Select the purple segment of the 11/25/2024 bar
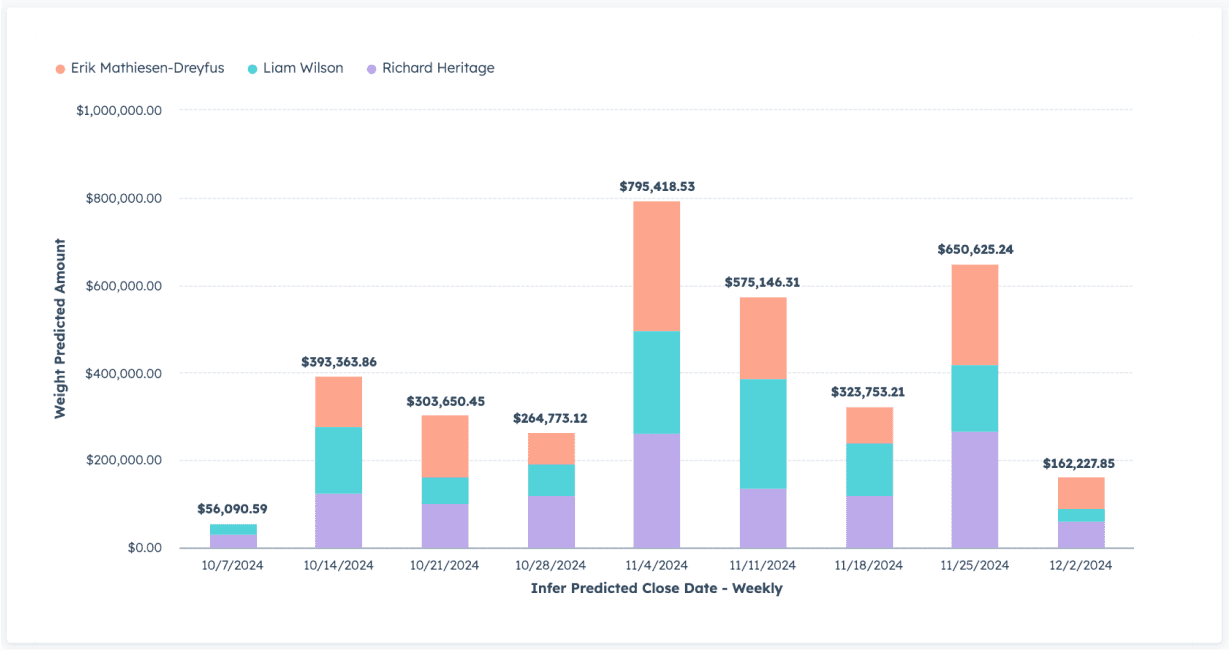This screenshot has height=650, width=1229. tap(975, 490)
